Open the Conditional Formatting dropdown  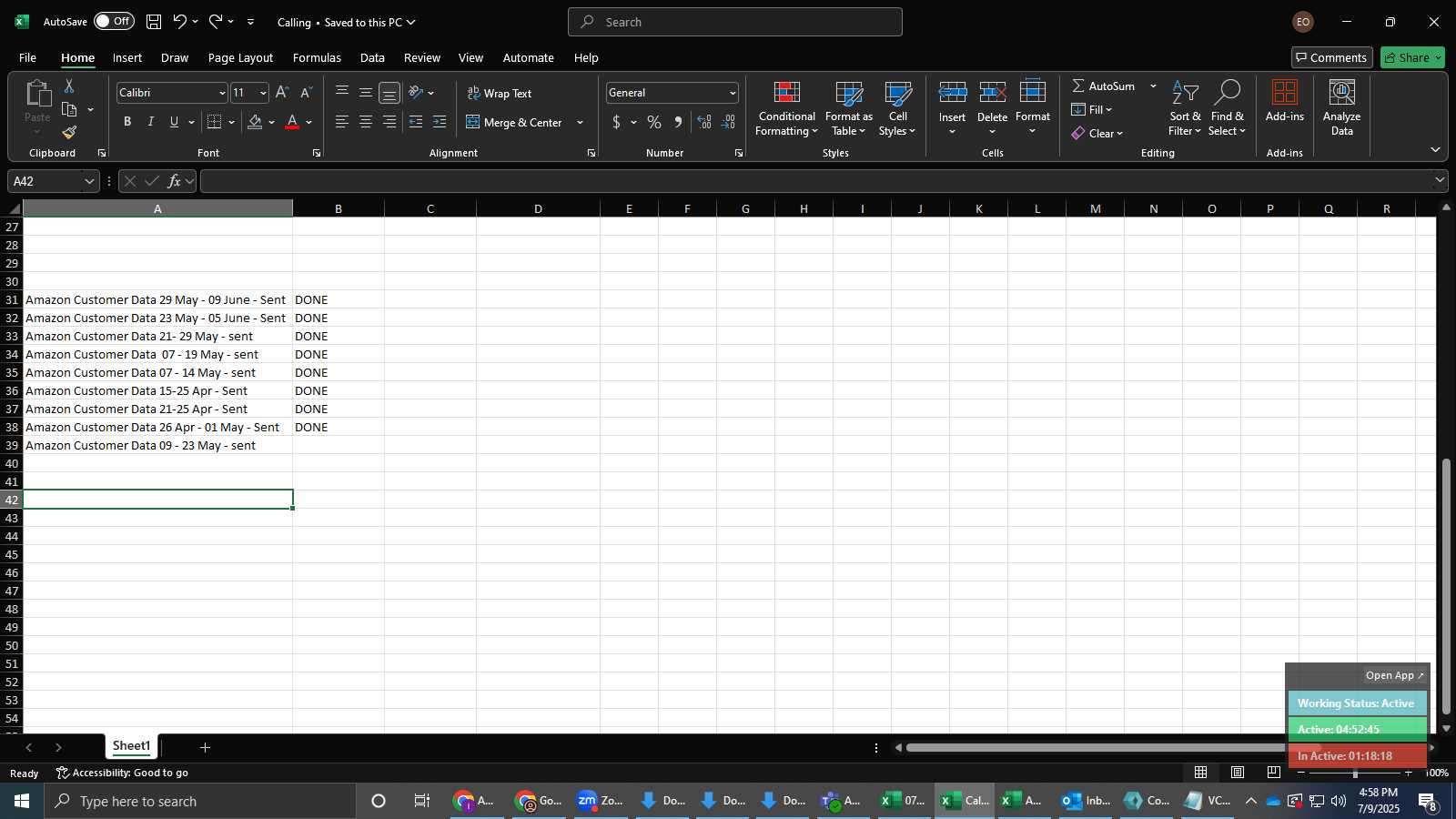[x=787, y=108]
